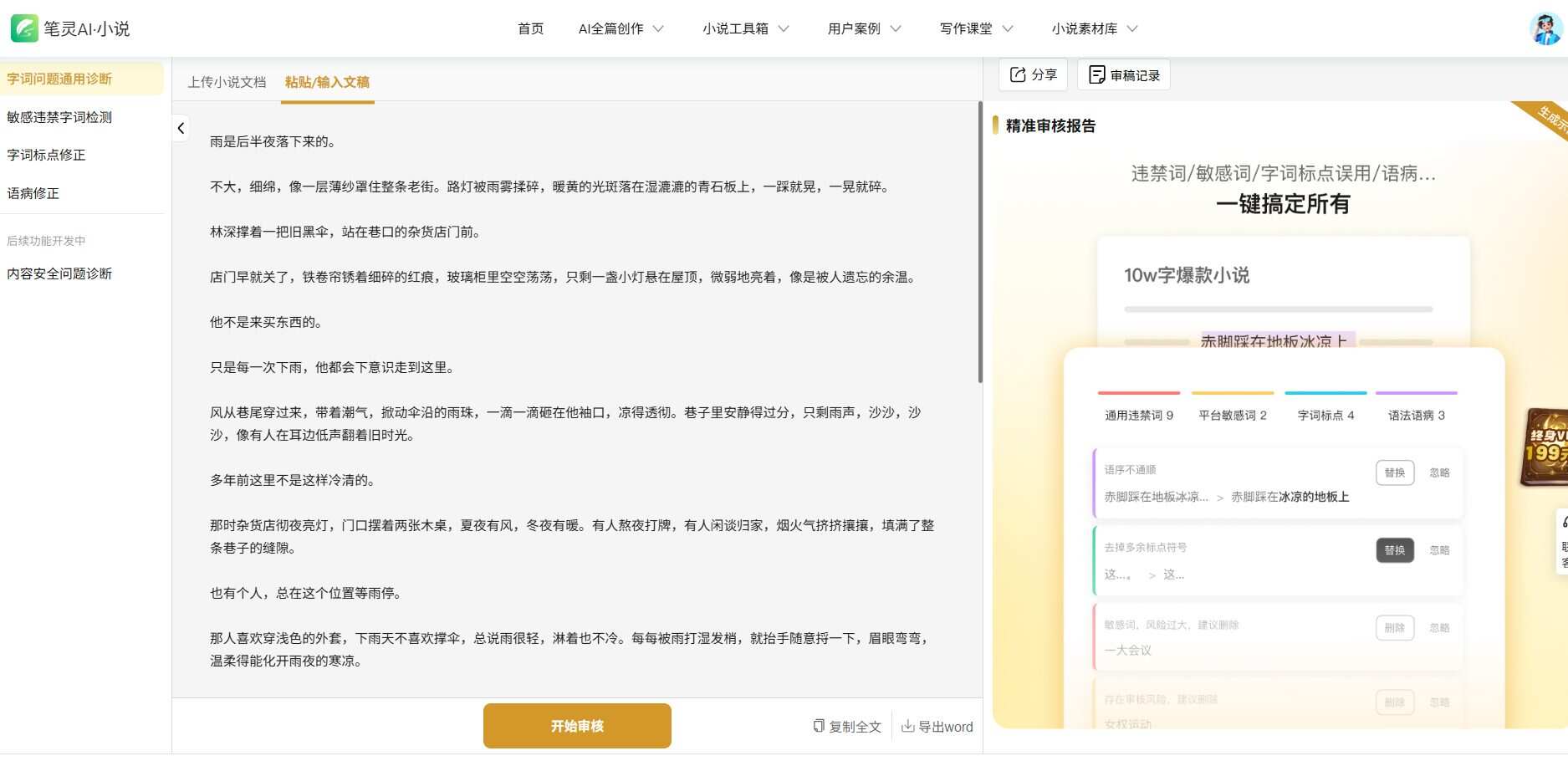Click the share icon next to 分享
The width and height of the screenshot is (1568, 761).
click(1018, 74)
